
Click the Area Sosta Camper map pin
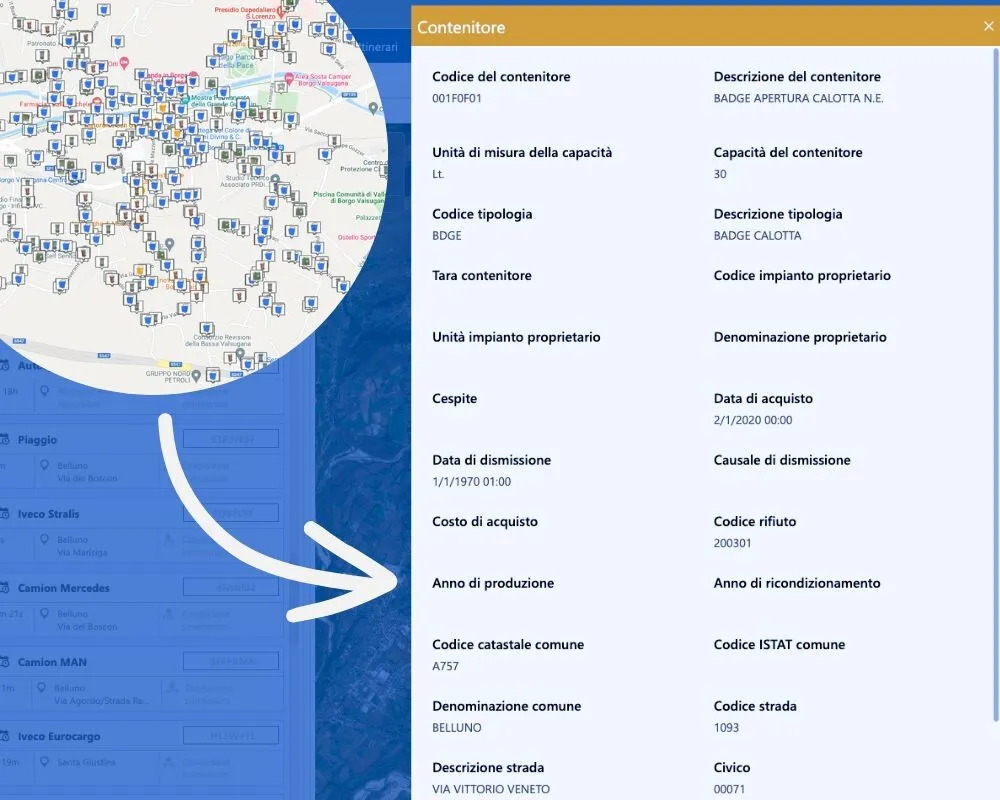tap(290, 76)
